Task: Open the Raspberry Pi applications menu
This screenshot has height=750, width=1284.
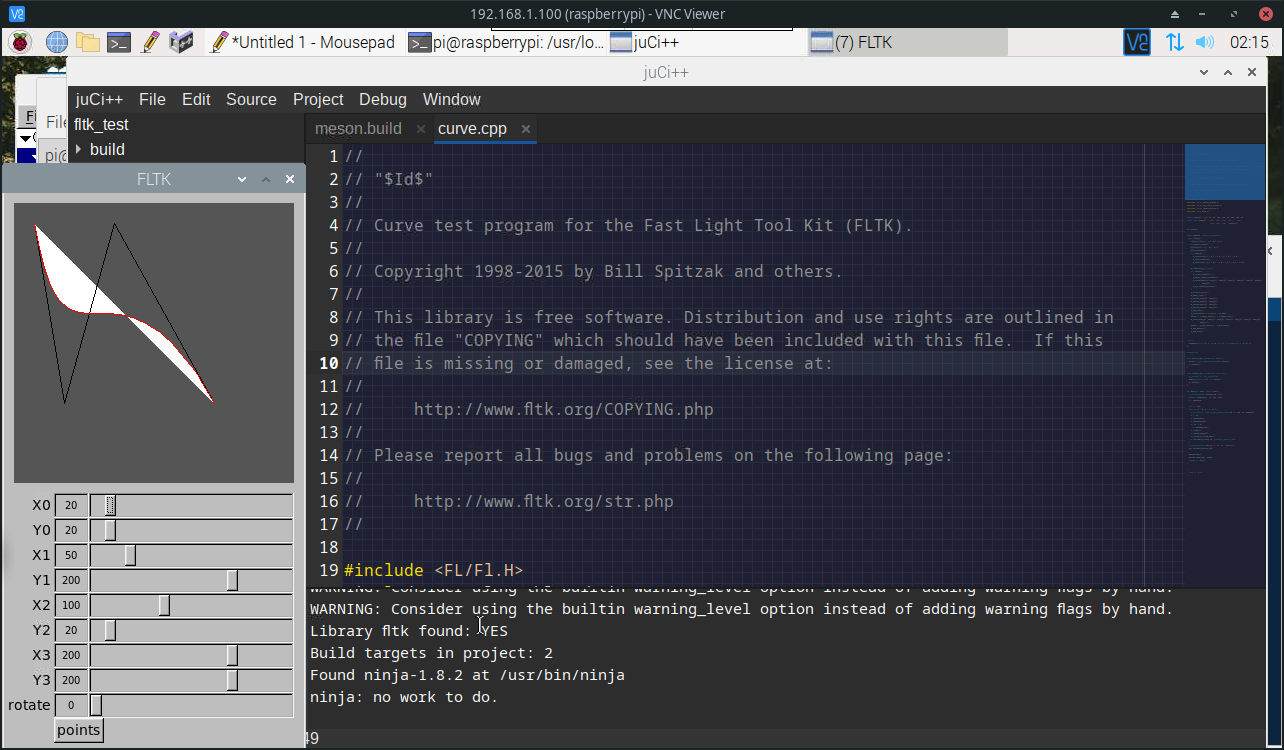Action: (20, 42)
